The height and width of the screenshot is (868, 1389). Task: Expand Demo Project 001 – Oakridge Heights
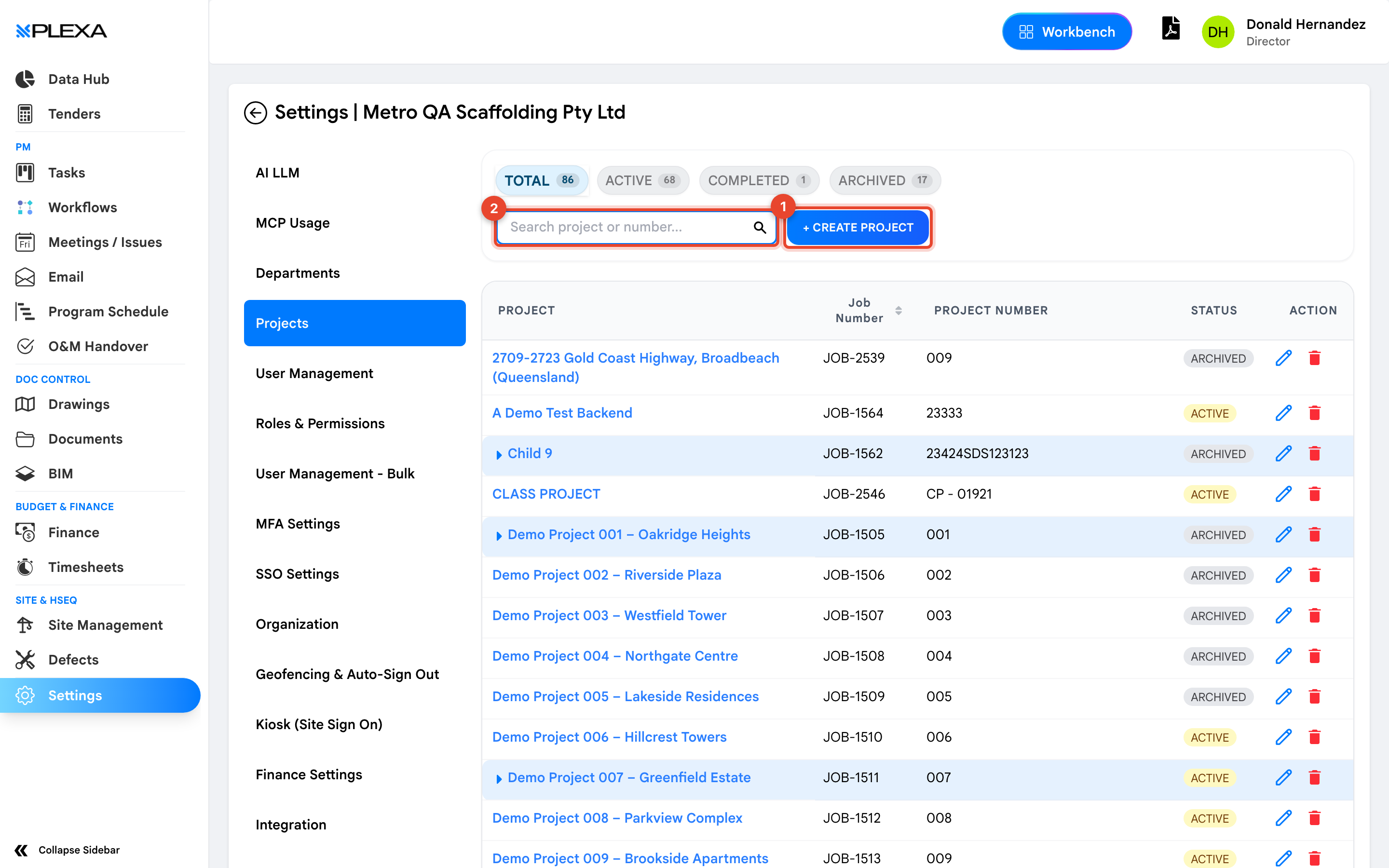[x=499, y=535]
